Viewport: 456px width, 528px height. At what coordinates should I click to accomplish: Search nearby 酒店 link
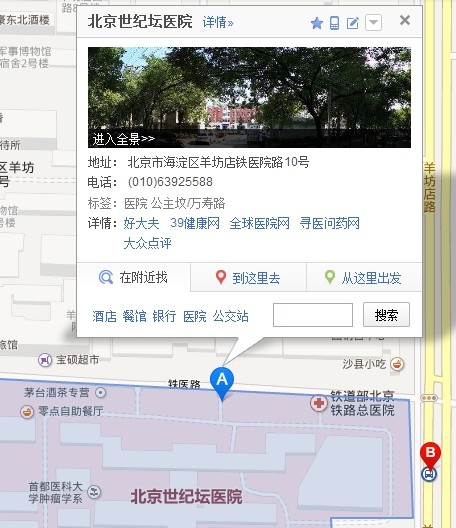coord(104,317)
